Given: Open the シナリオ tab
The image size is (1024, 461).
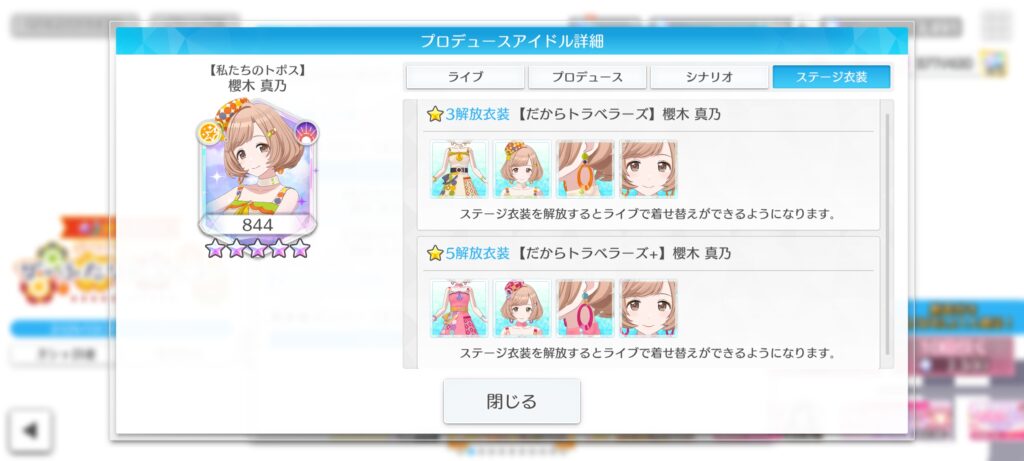Looking at the screenshot, I should point(709,77).
